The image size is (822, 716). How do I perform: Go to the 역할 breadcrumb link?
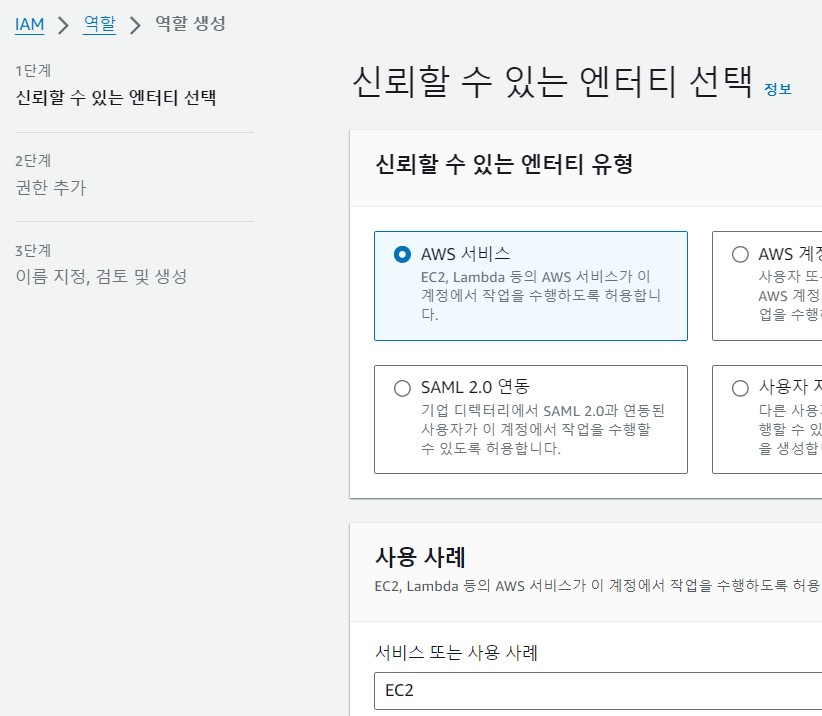click(x=99, y=24)
